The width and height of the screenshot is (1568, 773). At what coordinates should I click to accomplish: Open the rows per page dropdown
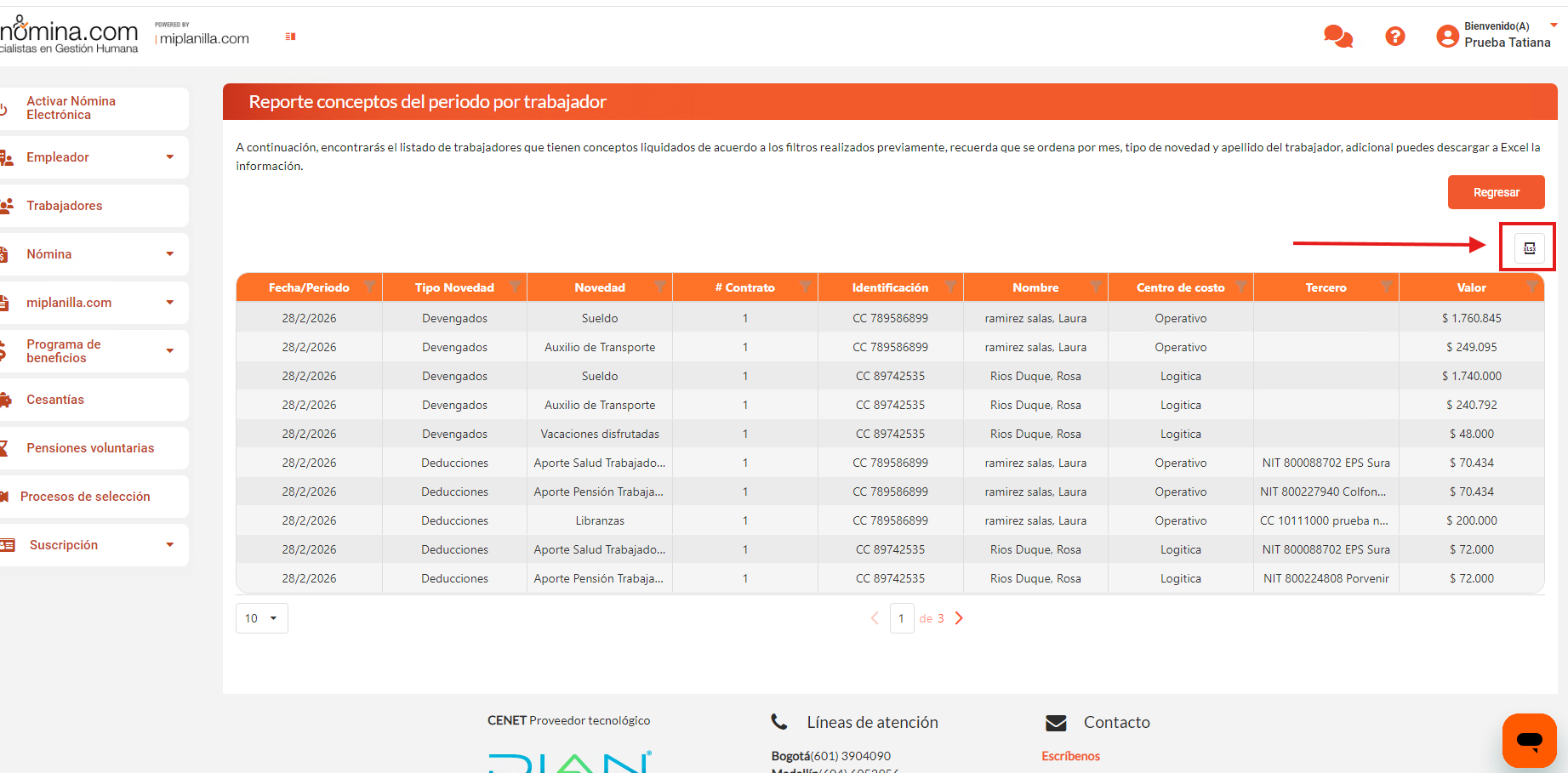coord(261,618)
